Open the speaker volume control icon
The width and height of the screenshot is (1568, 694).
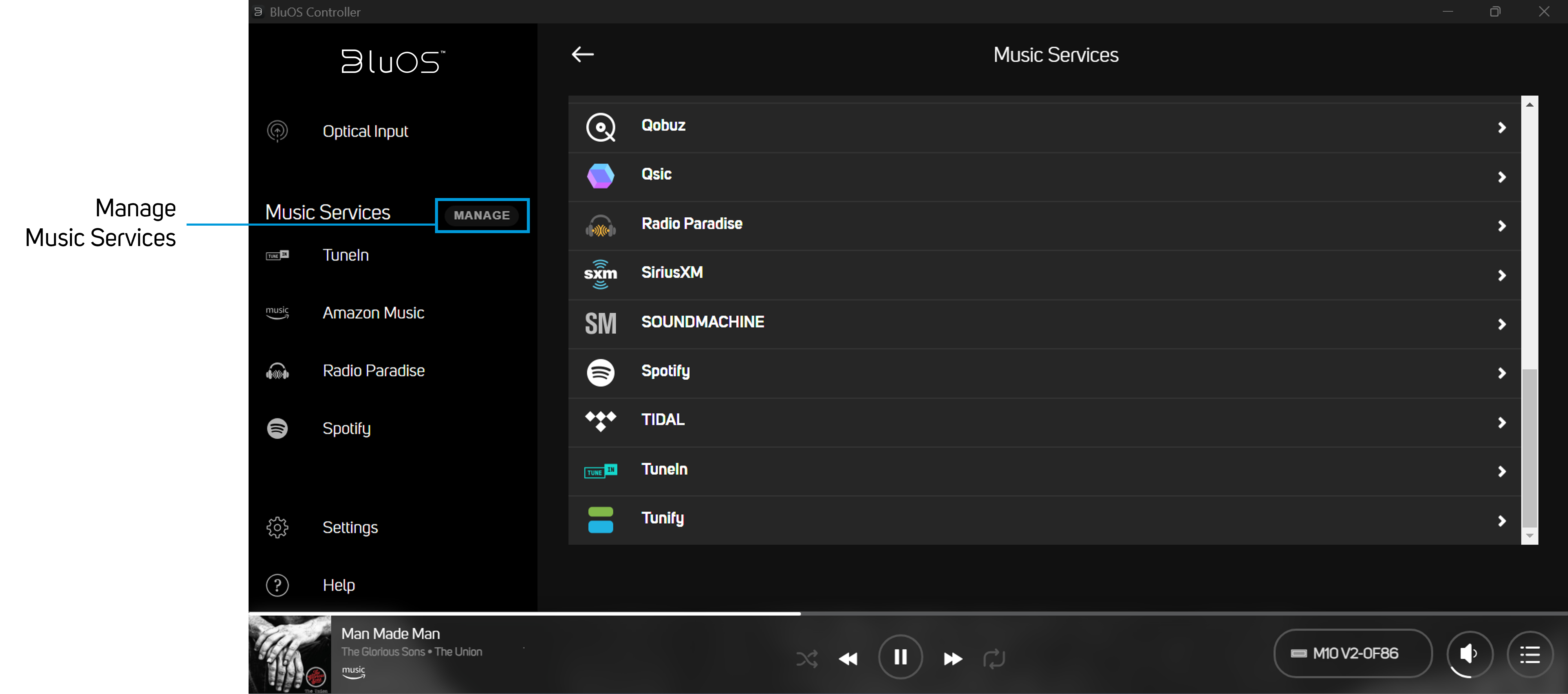[1470, 654]
